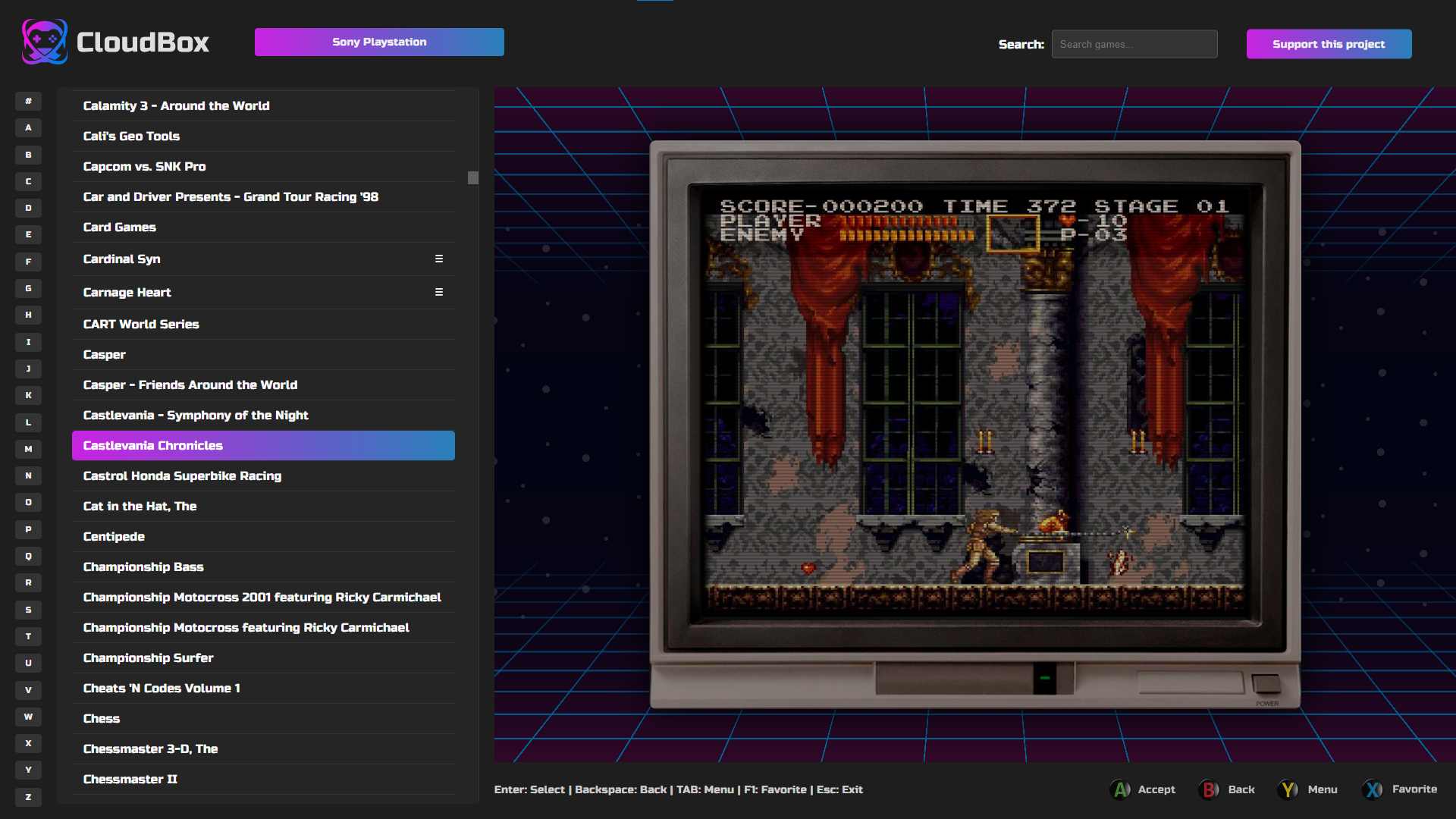Select the Casper game entry
Viewport: 1456px width, 819px height.
(x=263, y=354)
